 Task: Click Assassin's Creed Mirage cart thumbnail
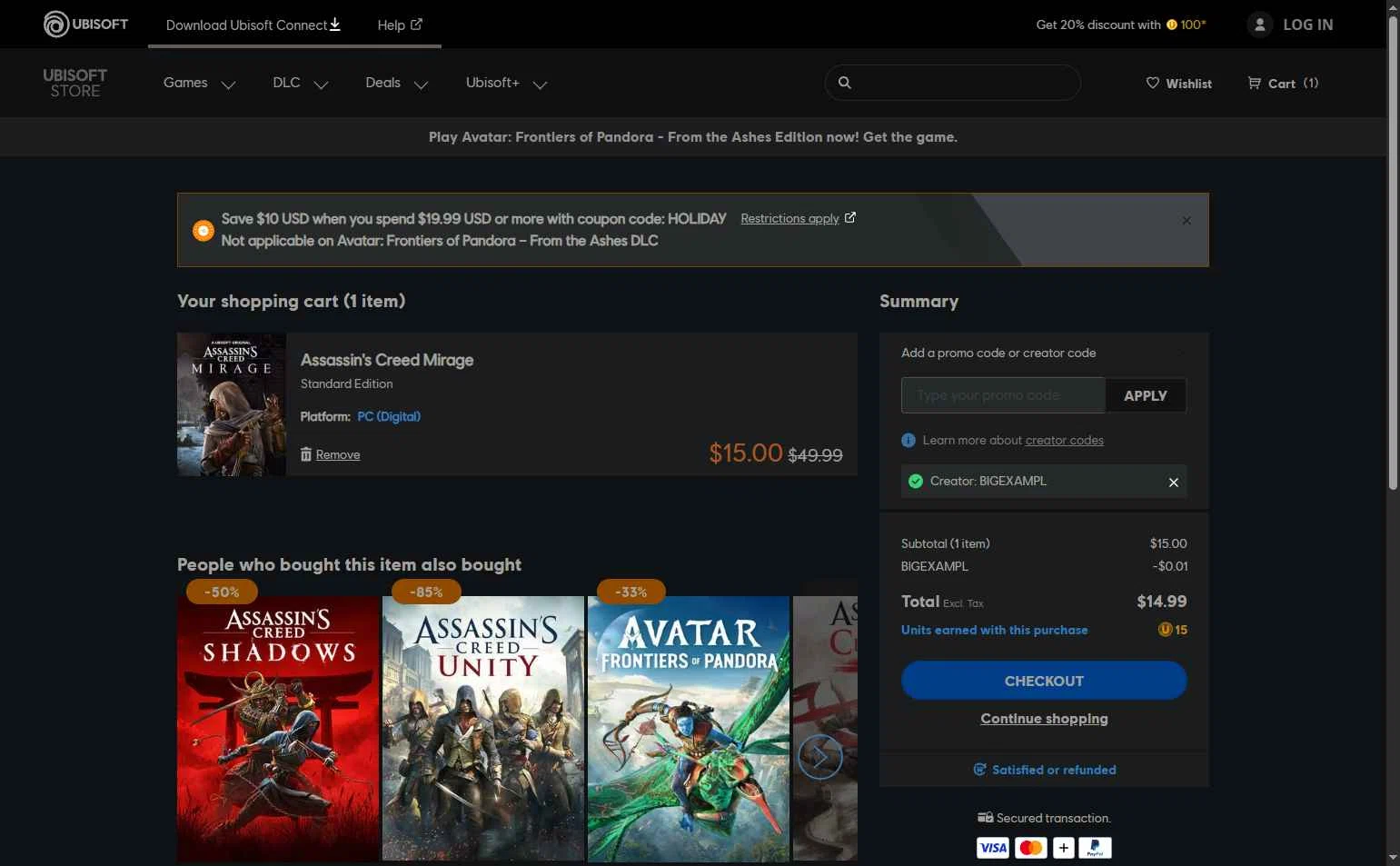(x=232, y=404)
